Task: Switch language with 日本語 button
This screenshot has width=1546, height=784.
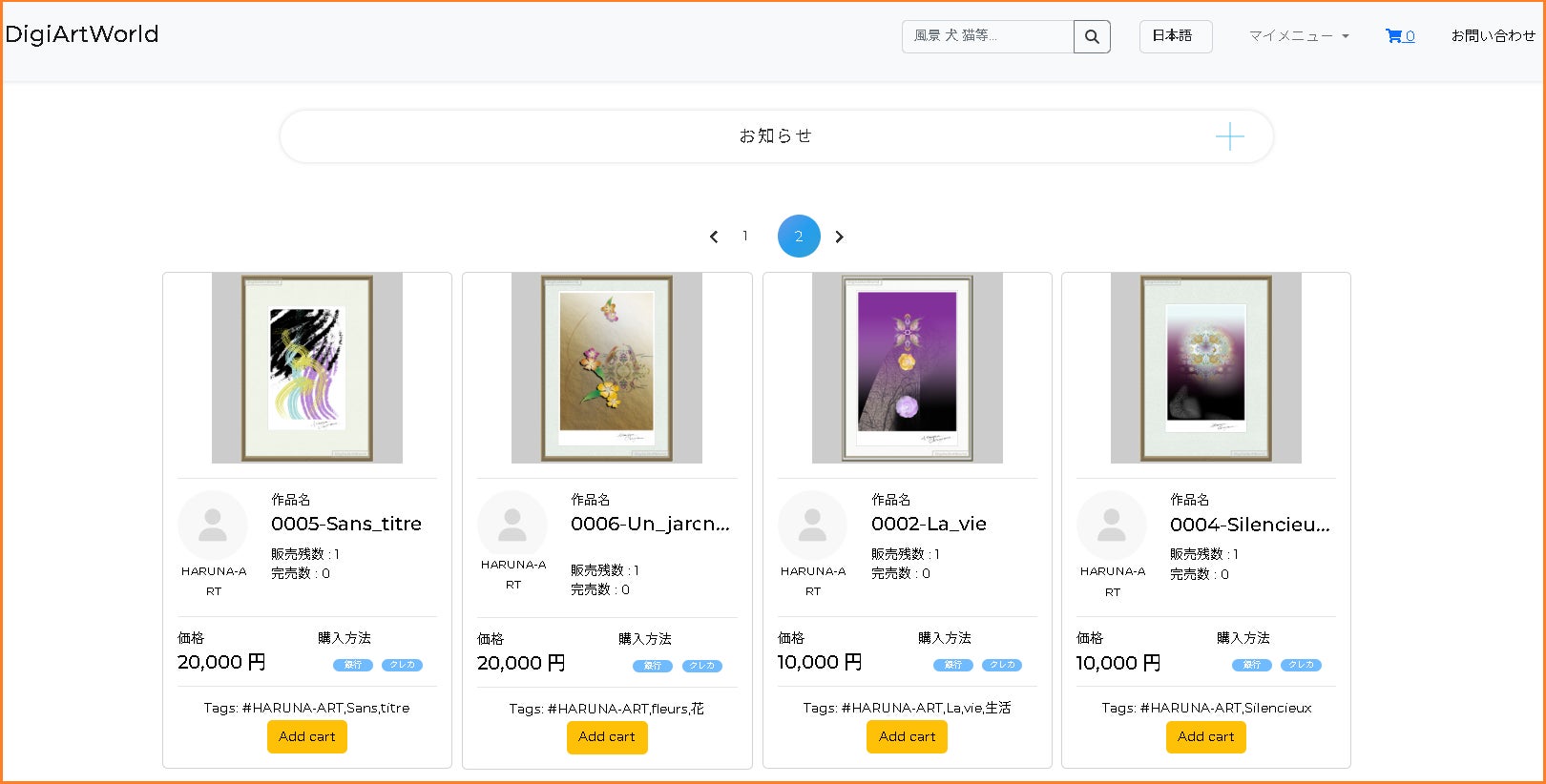Action: tap(1175, 36)
